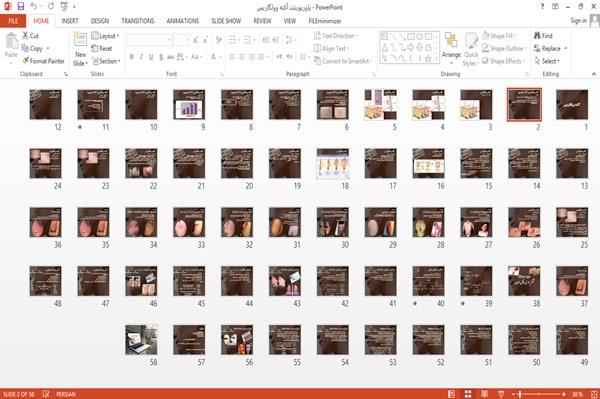
Task: Click the user account avatar
Action: (x=595, y=21)
